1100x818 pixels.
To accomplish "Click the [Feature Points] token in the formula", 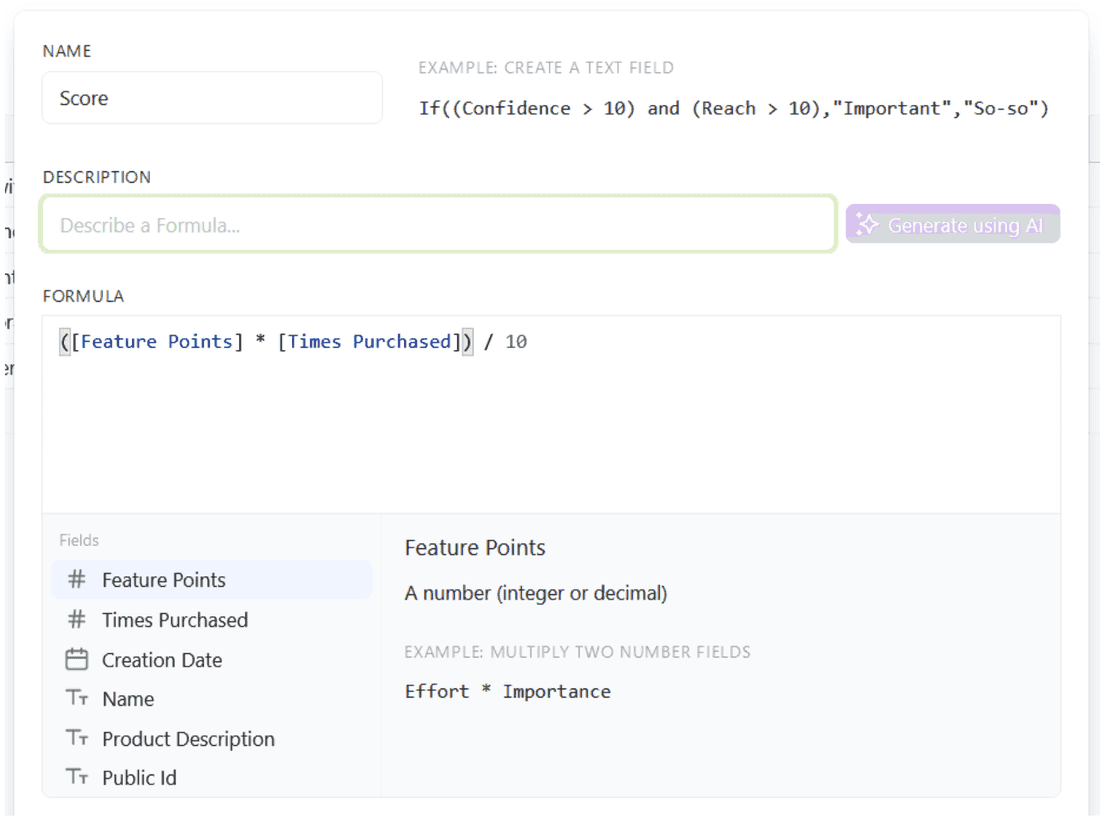I will (157, 342).
